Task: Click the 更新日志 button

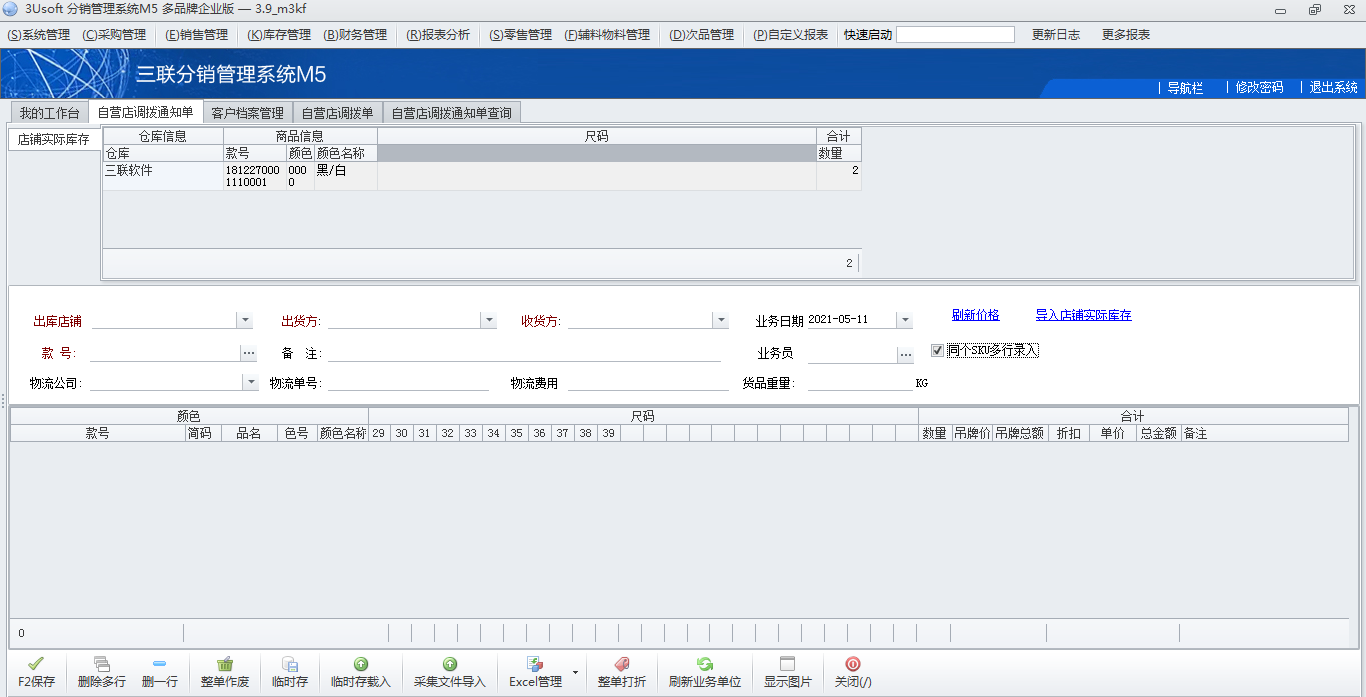Action: pos(1056,34)
